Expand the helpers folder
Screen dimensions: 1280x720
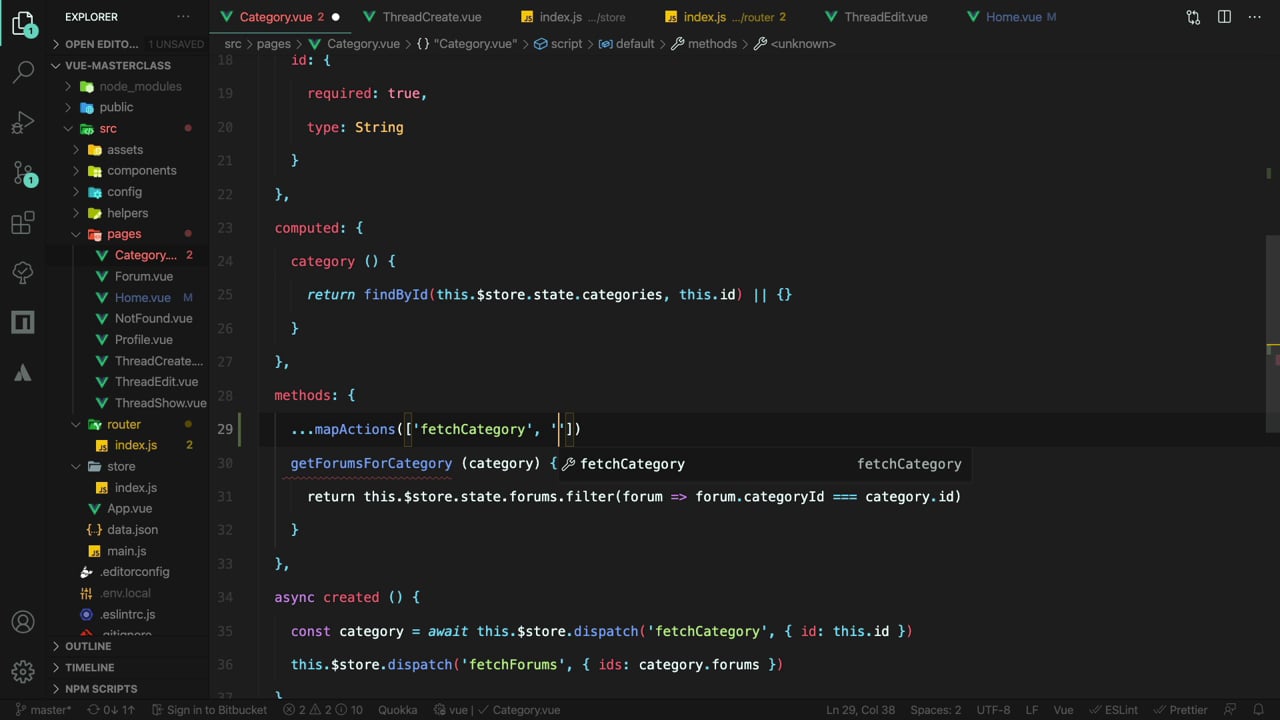tap(127, 213)
